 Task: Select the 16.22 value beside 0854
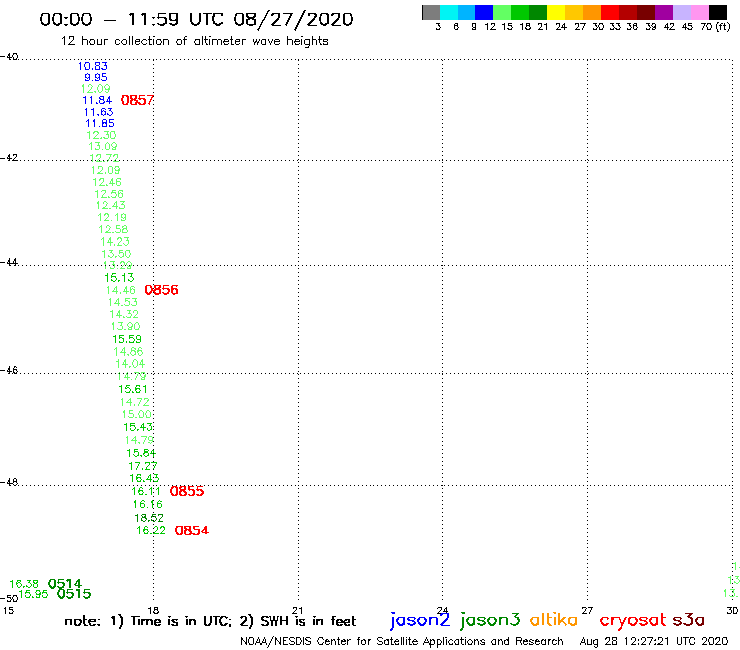pyautogui.click(x=151, y=530)
